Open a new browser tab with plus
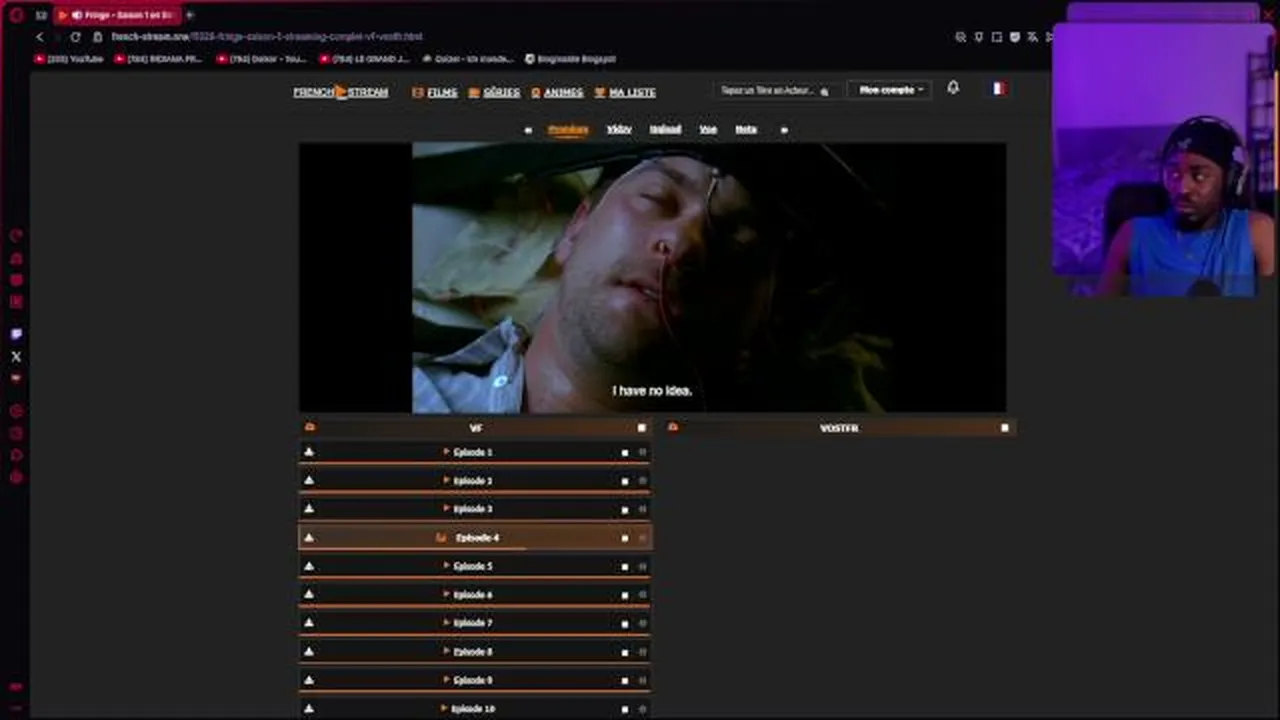Image resolution: width=1280 pixels, height=720 pixels. click(190, 15)
